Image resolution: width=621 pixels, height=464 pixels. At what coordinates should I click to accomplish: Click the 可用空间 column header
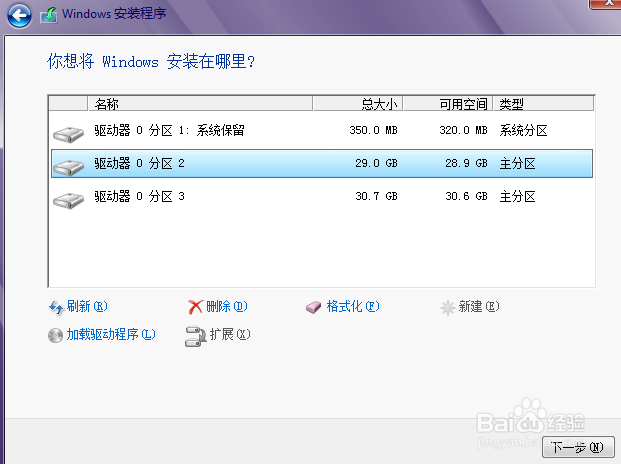tap(448, 104)
